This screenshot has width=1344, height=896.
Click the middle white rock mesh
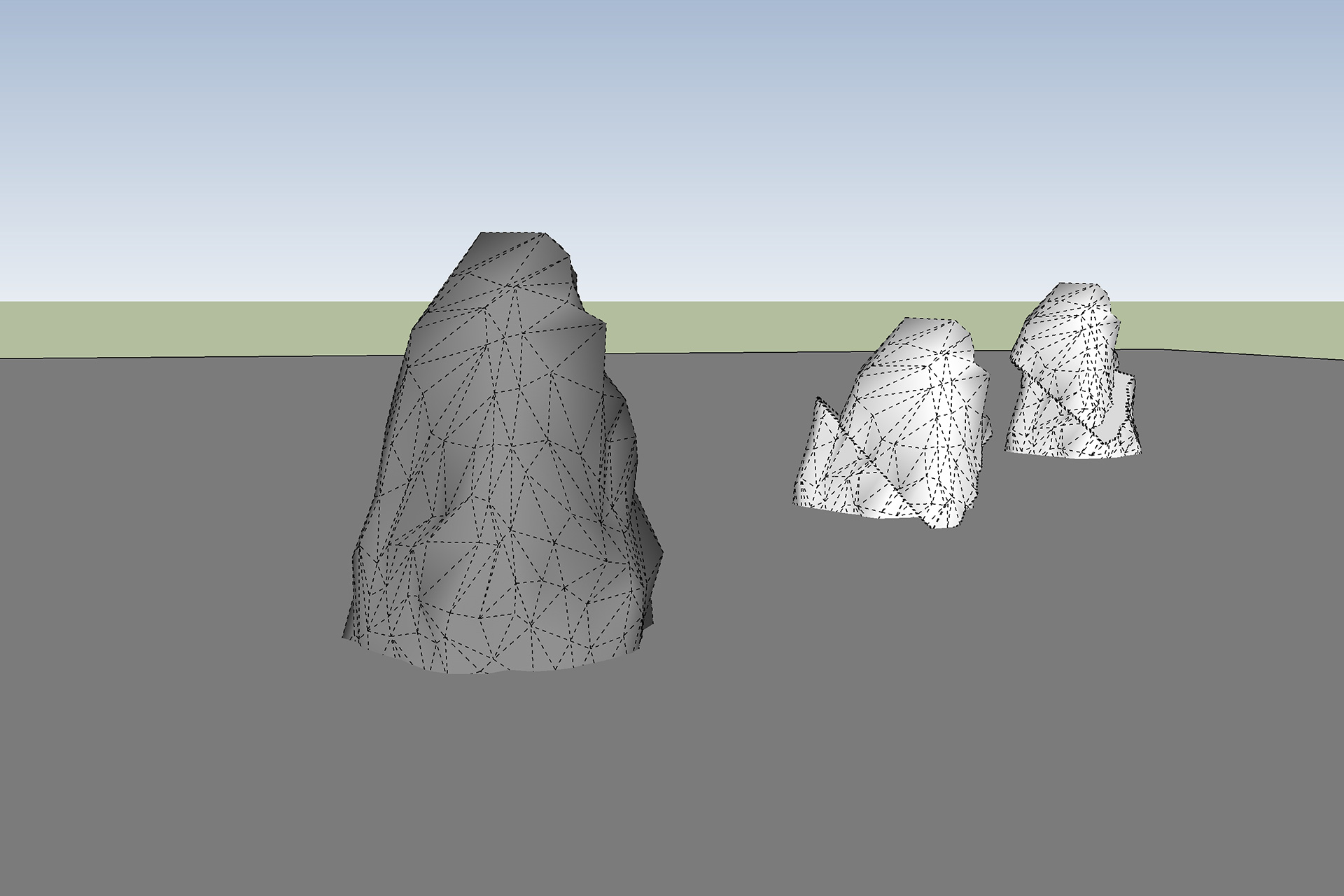pyautogui.click(x=903, y=434)
